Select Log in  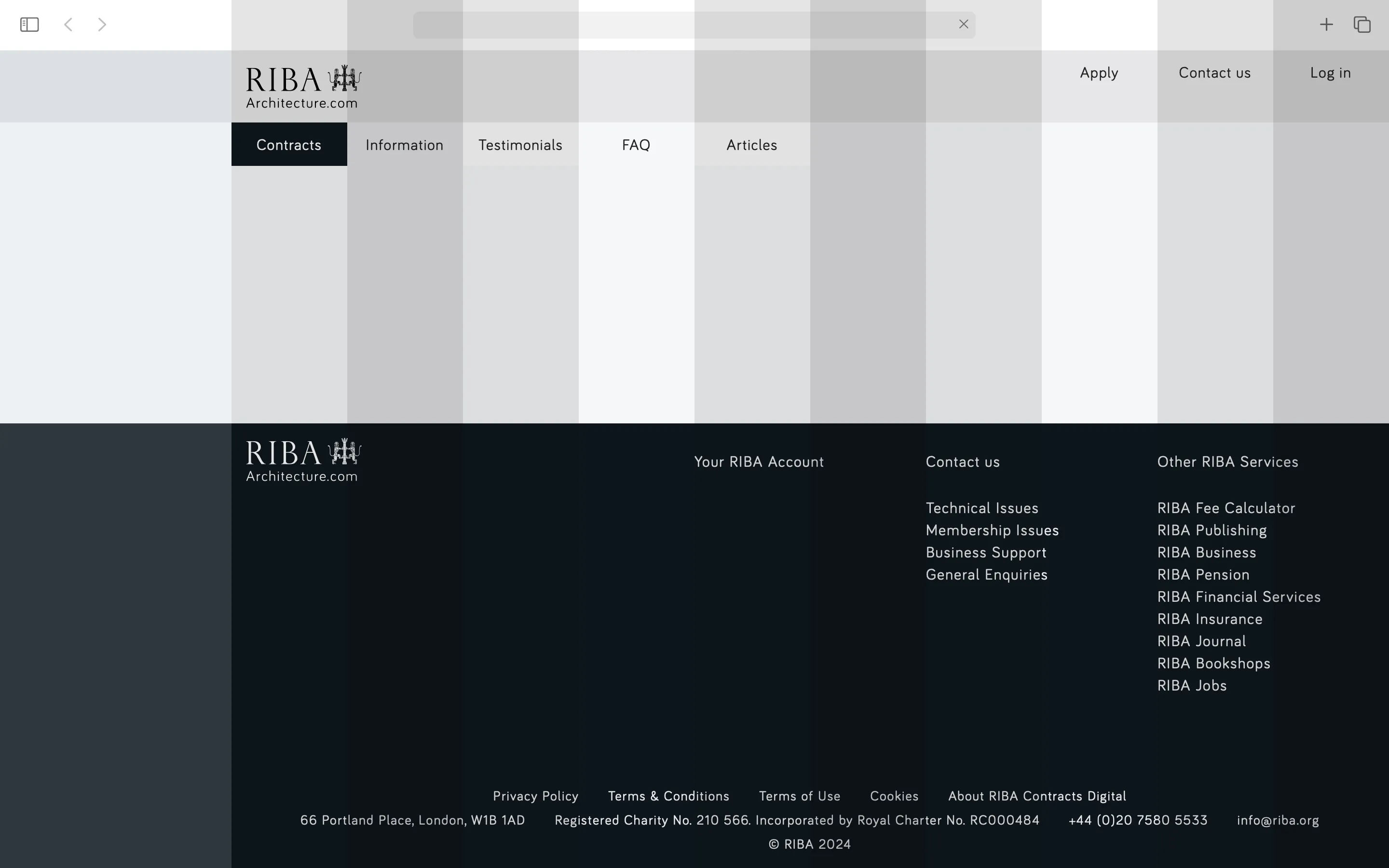tap(1330, 72)
